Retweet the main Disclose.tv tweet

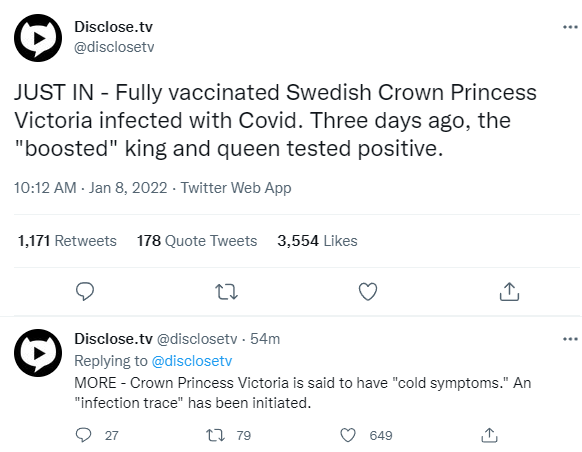[x=226, y=292]
